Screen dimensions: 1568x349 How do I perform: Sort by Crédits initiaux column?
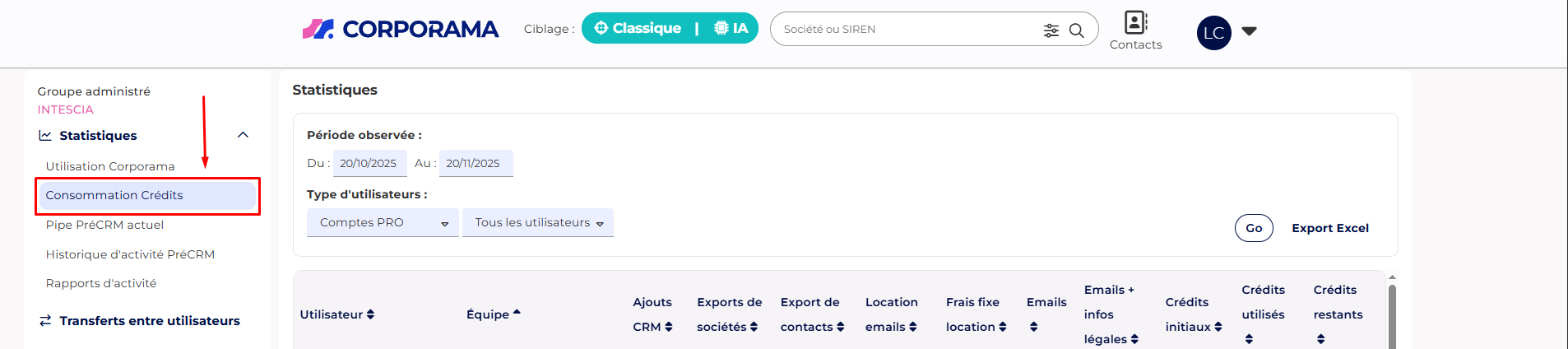pyautogui.click(x=1193, y=314)
